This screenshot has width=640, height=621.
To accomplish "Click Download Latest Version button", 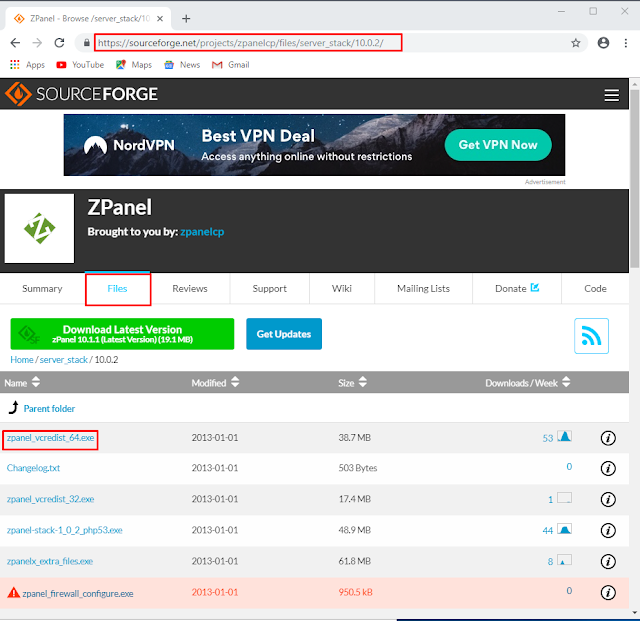I will [122, 334].
